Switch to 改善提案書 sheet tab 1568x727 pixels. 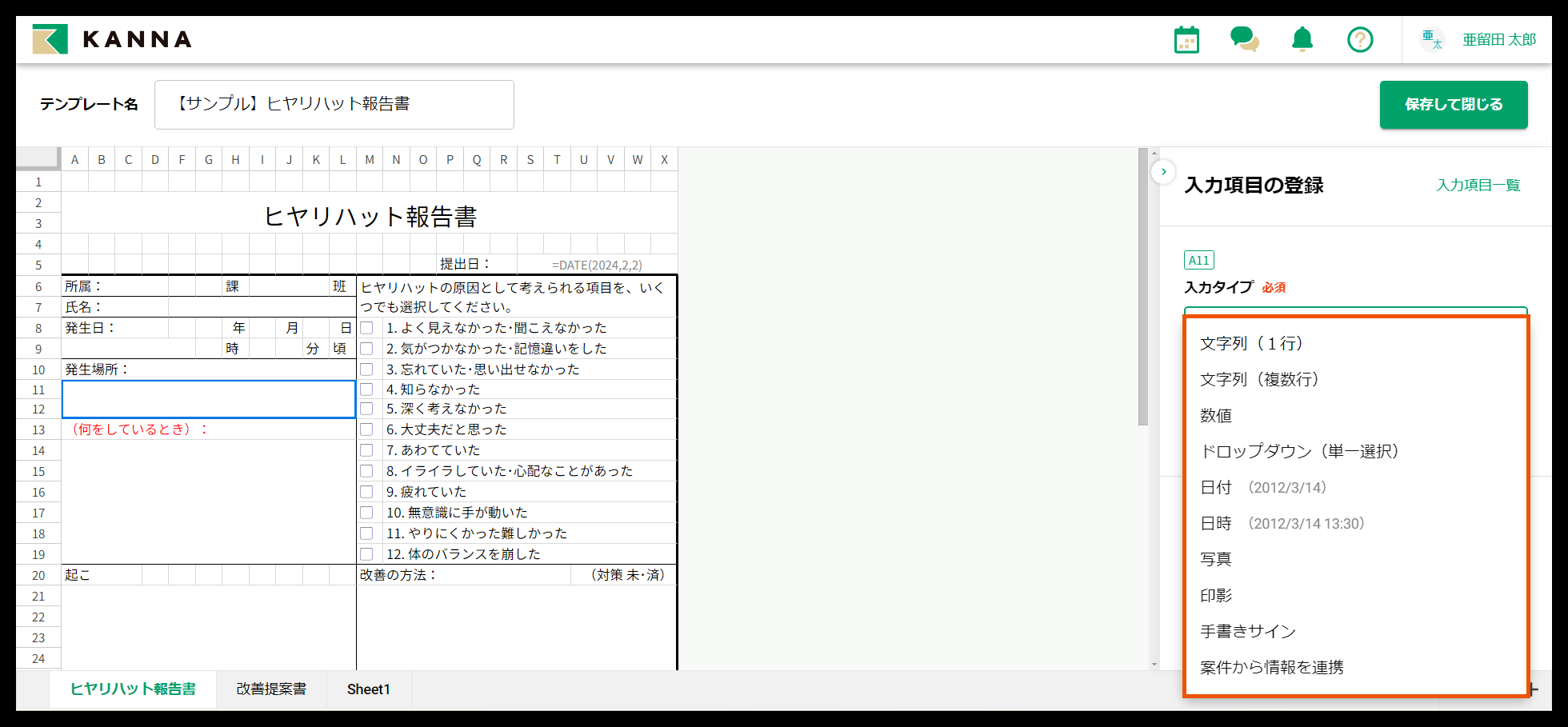[271, 689]
